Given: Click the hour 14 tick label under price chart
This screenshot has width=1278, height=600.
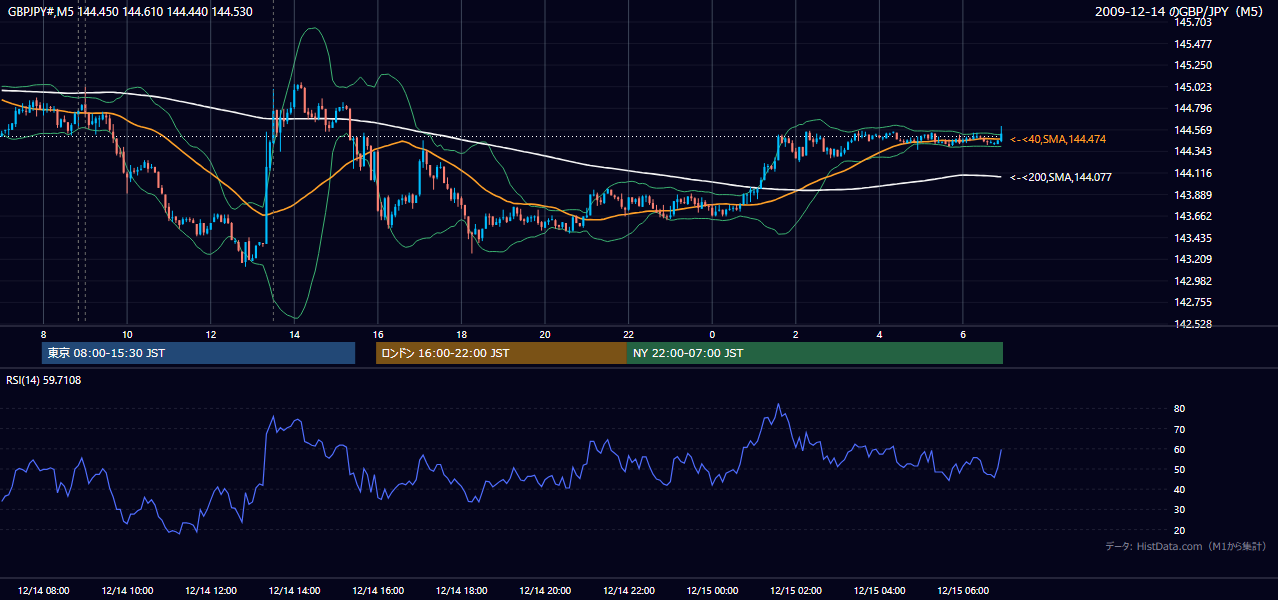Looking at the screenshot, I should coord(294,333).
